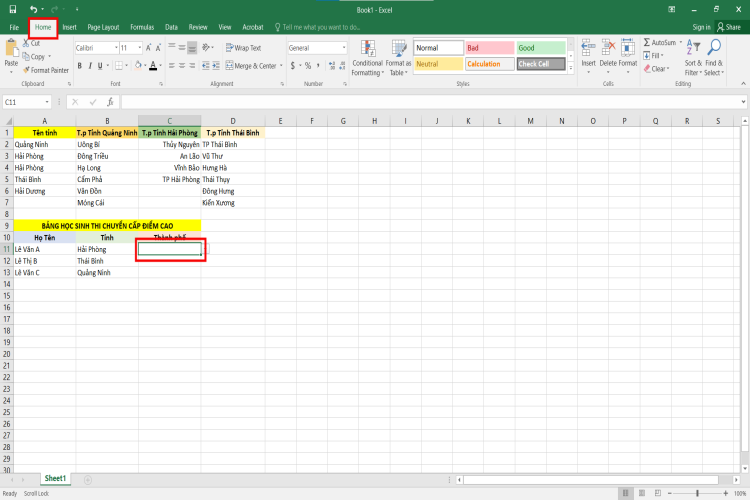Screen dimensions: 750x500
Task: Apply the Bad cell style
Action: click(489, 48)
